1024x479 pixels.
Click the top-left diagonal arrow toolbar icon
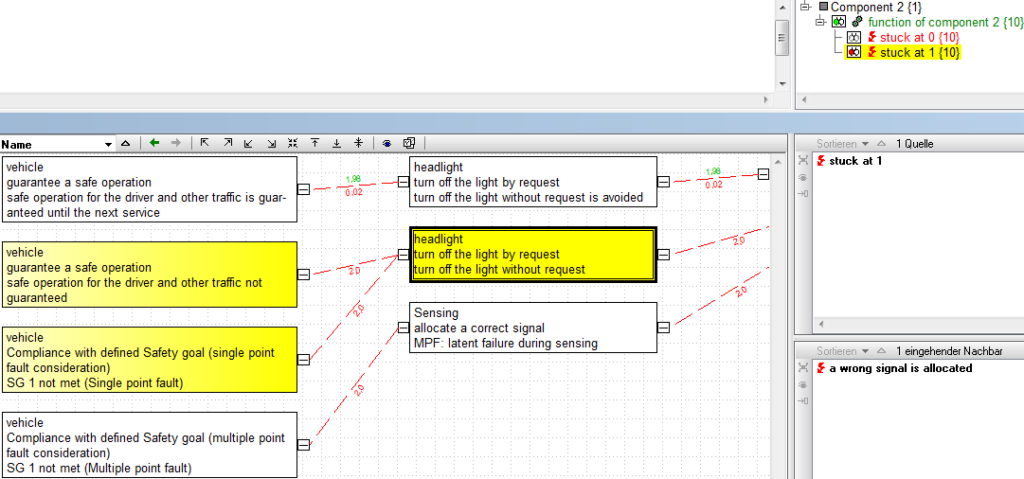(205, 144)
